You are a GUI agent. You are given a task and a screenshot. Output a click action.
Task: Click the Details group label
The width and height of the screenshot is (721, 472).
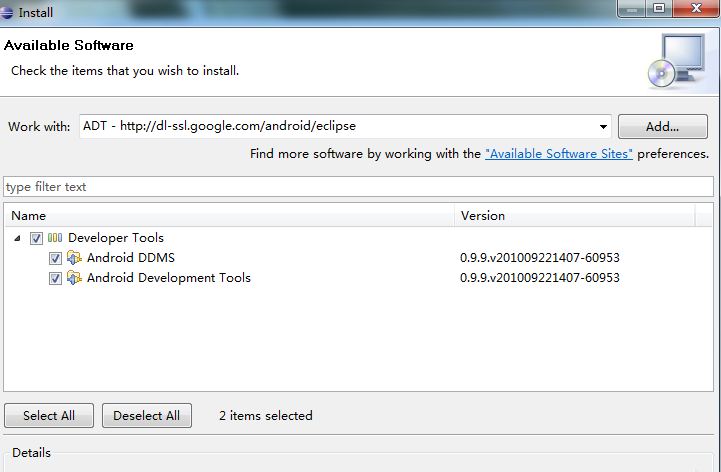click(31, 453)
